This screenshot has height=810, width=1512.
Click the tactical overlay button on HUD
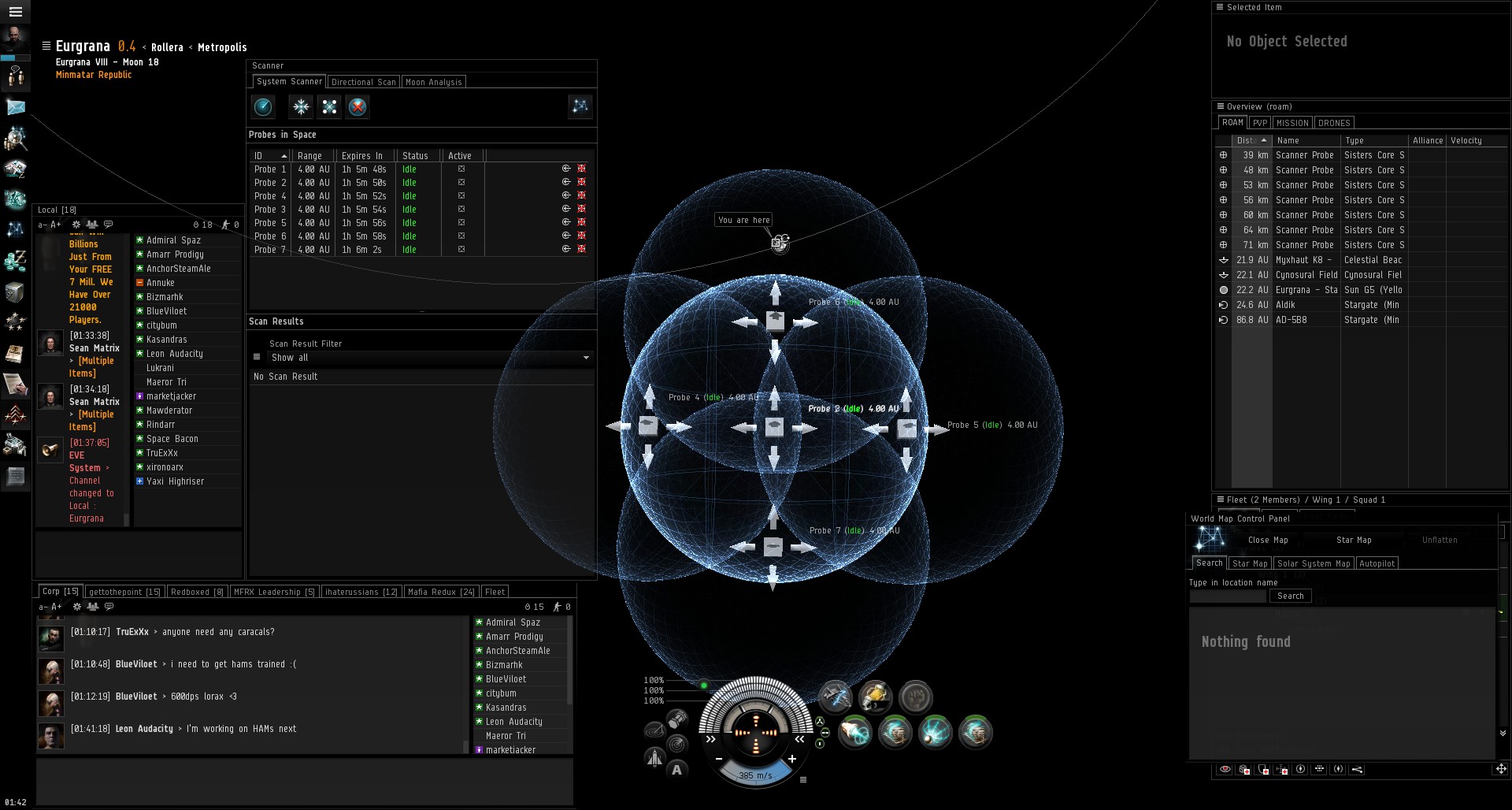point(654,730)
